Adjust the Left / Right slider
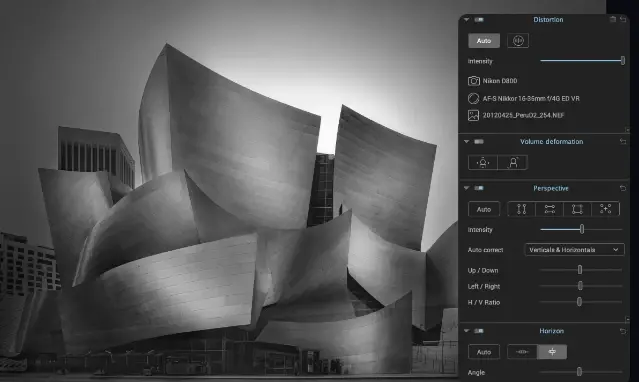The image size is (639, 382). (580, 286)
